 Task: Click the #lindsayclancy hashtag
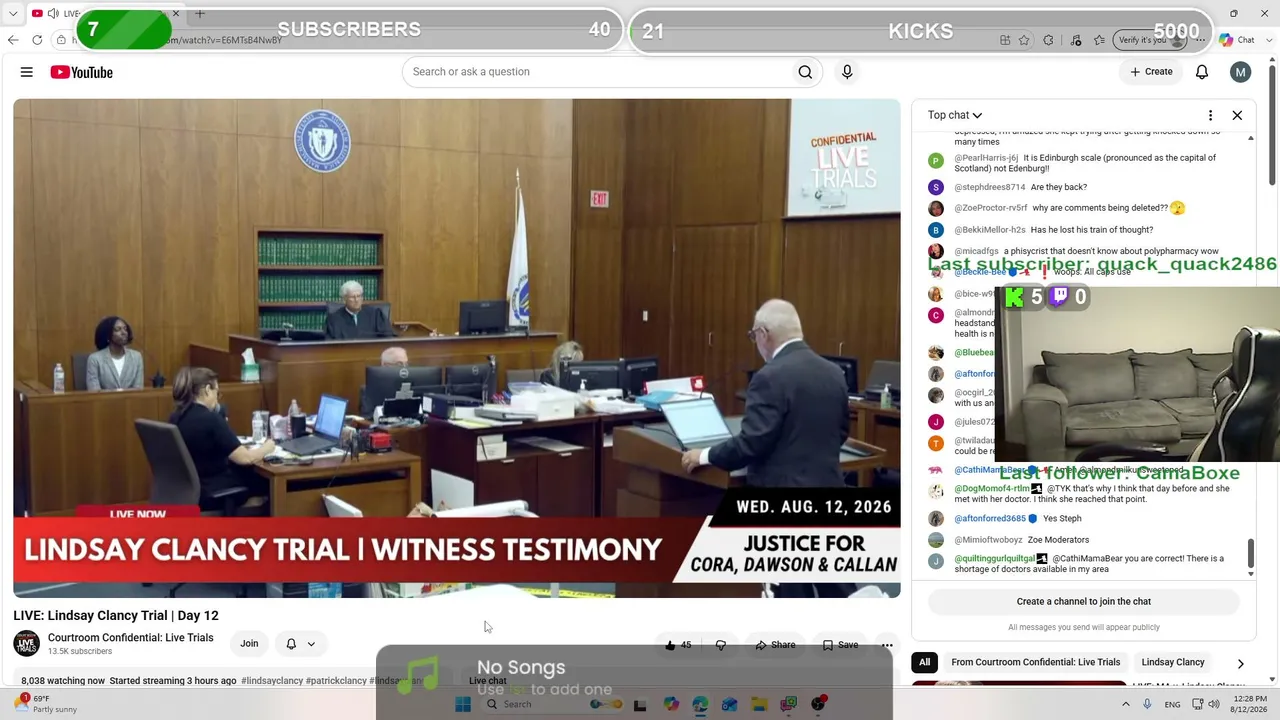[x=272, y=681]
